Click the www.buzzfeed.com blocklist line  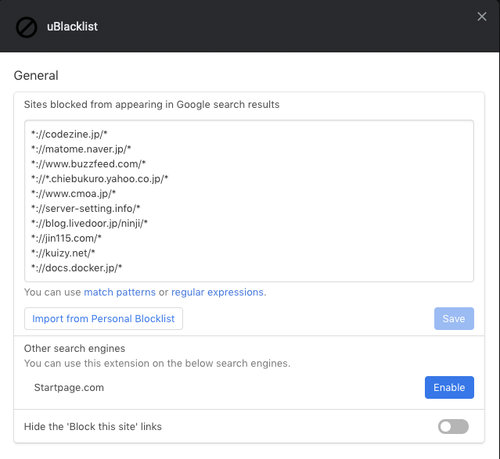(88, 164)
